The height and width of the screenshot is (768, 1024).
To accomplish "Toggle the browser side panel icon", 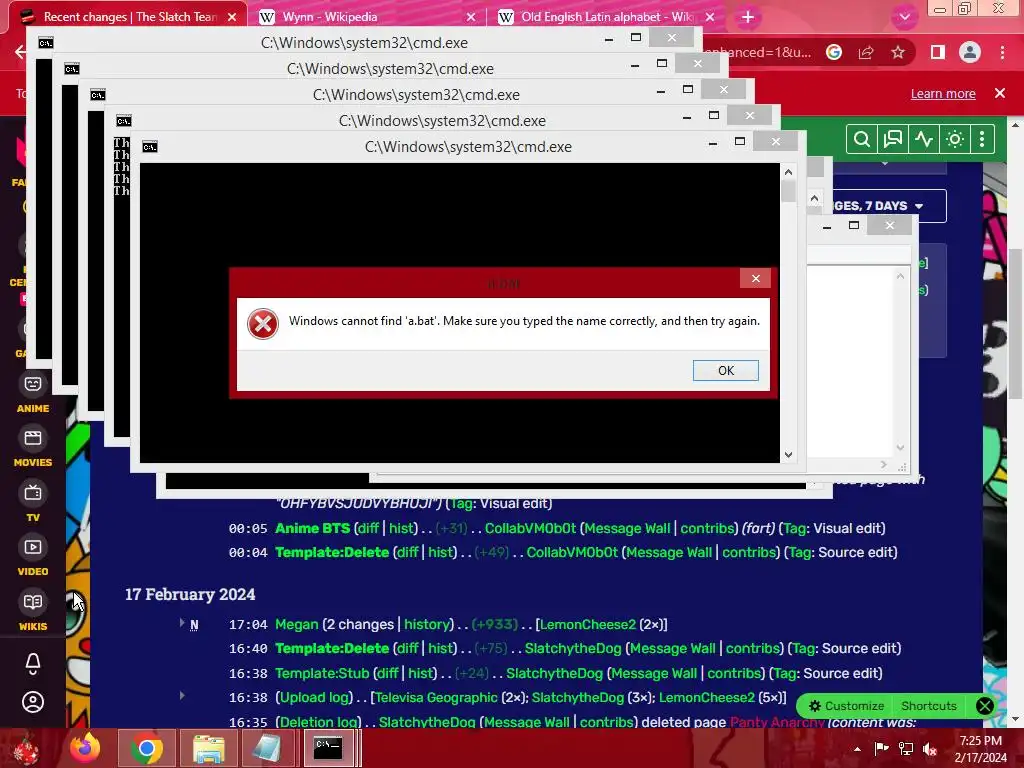I will pyautogui.click(x=937, y=52).
